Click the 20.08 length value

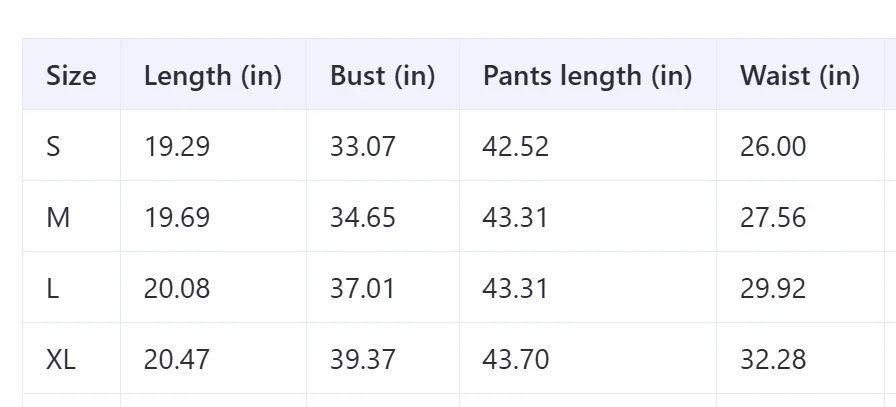177,289
